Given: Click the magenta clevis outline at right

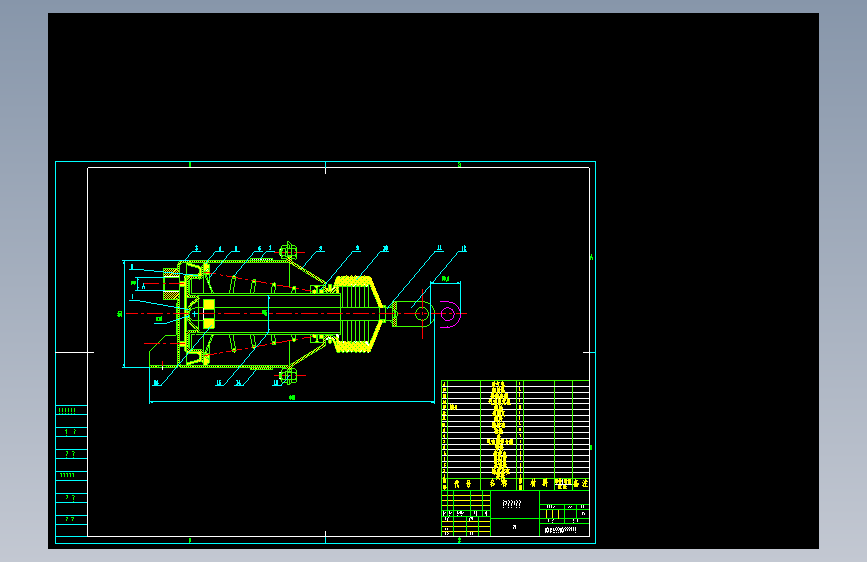Looking at the screenshot, I should point(450,314).
